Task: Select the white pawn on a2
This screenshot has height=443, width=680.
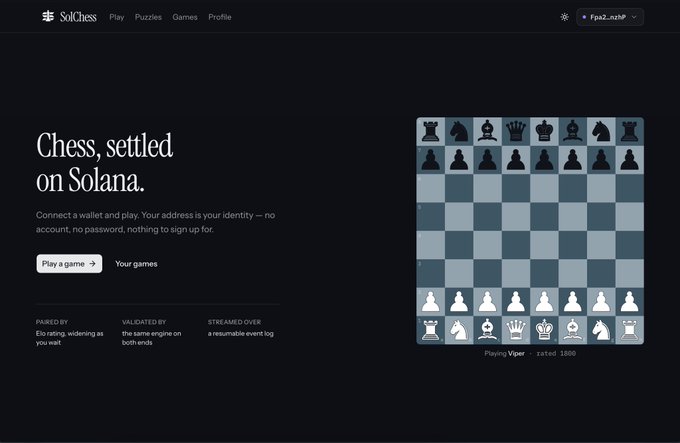Action: [431, 302]
